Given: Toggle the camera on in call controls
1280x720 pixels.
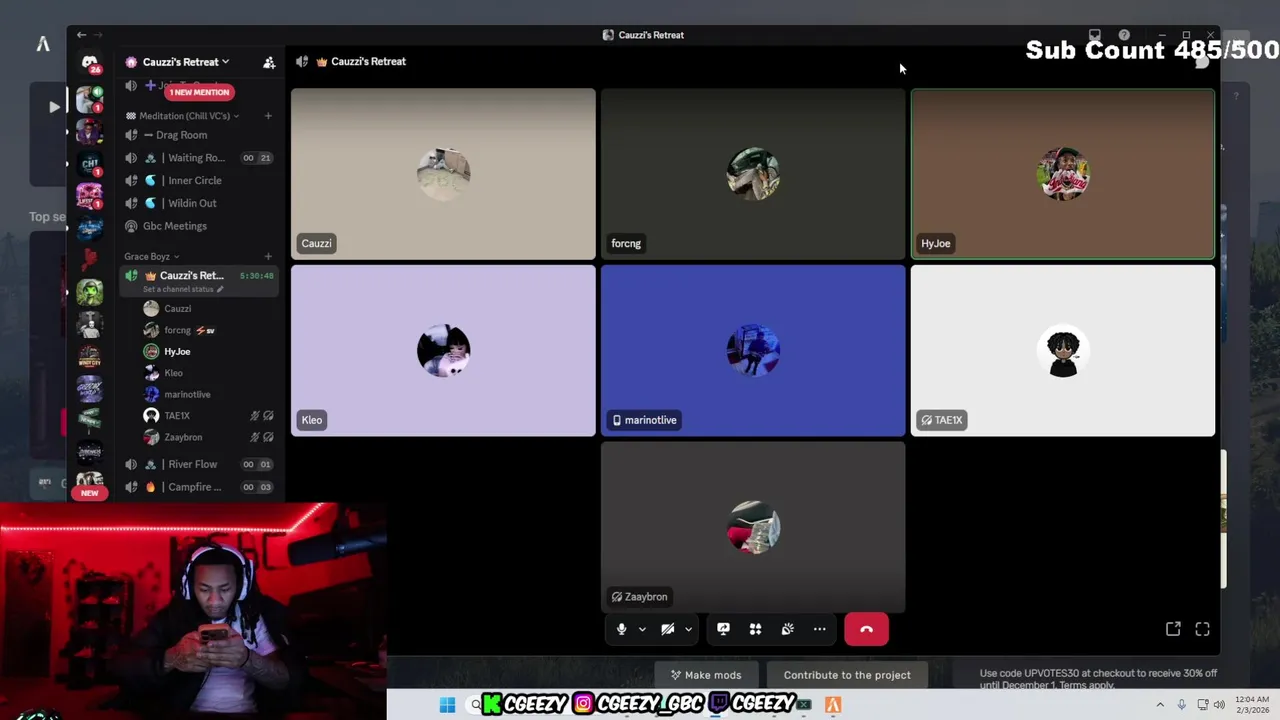Looking at the screenshot, I should (x=667, y=629).
